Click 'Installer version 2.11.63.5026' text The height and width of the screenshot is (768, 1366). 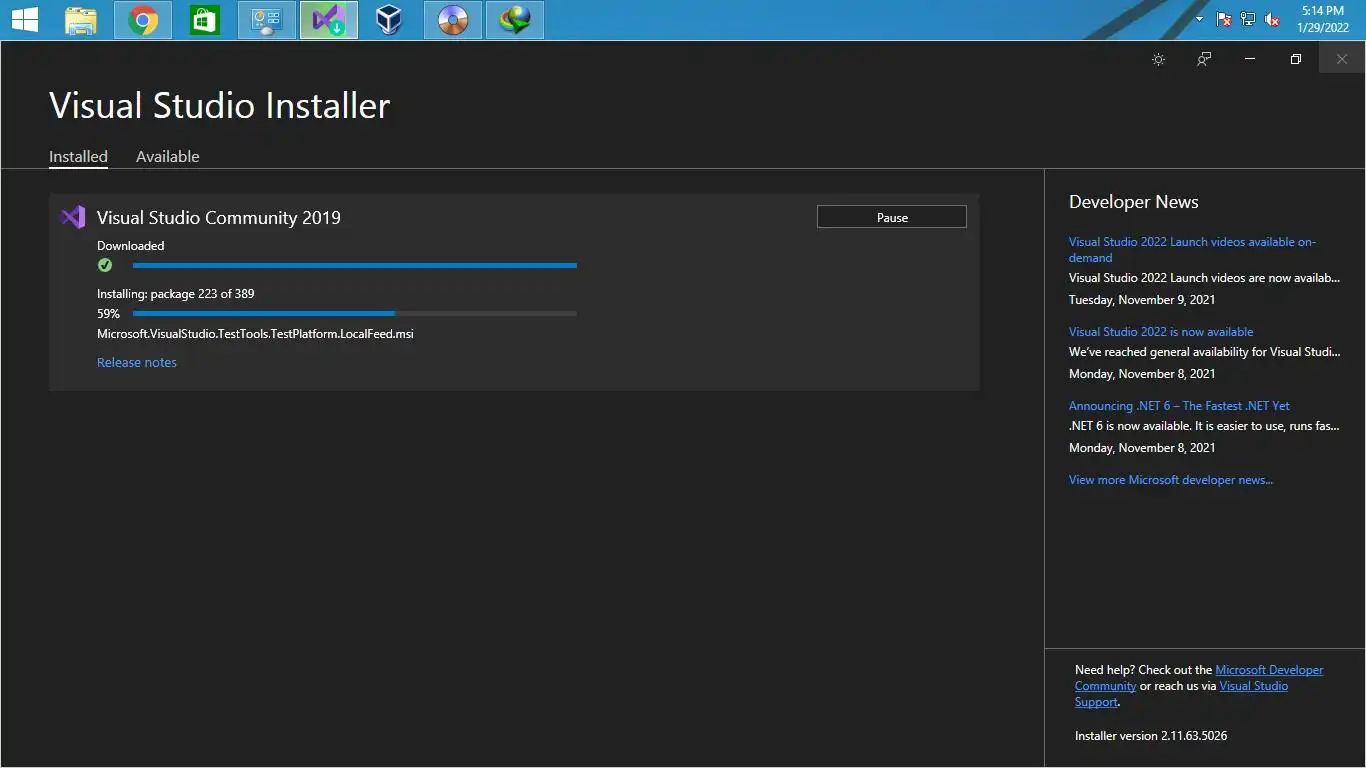[1151, 735]
